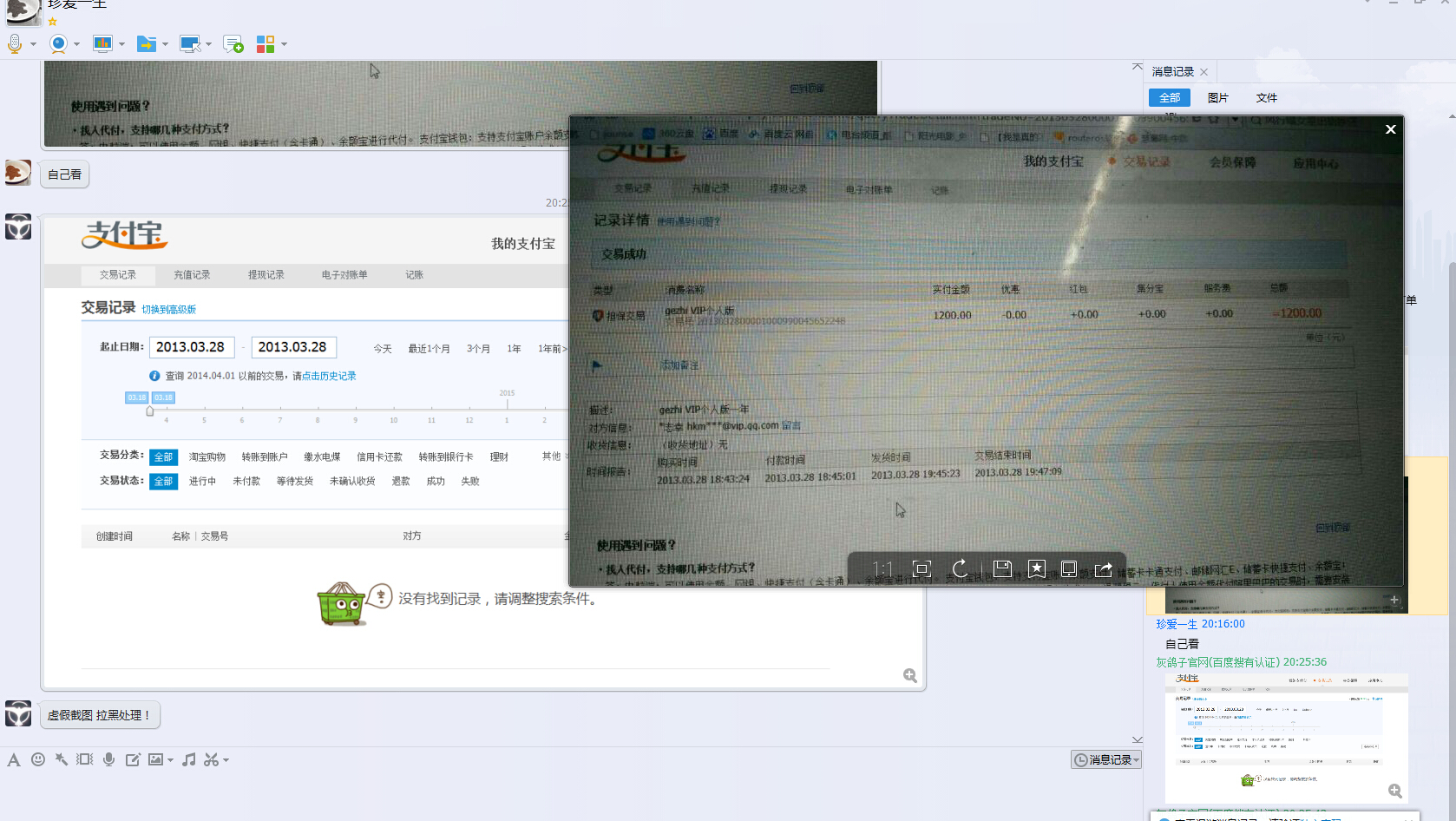Click the '自己看' chat message bubble

click(65, 174)
